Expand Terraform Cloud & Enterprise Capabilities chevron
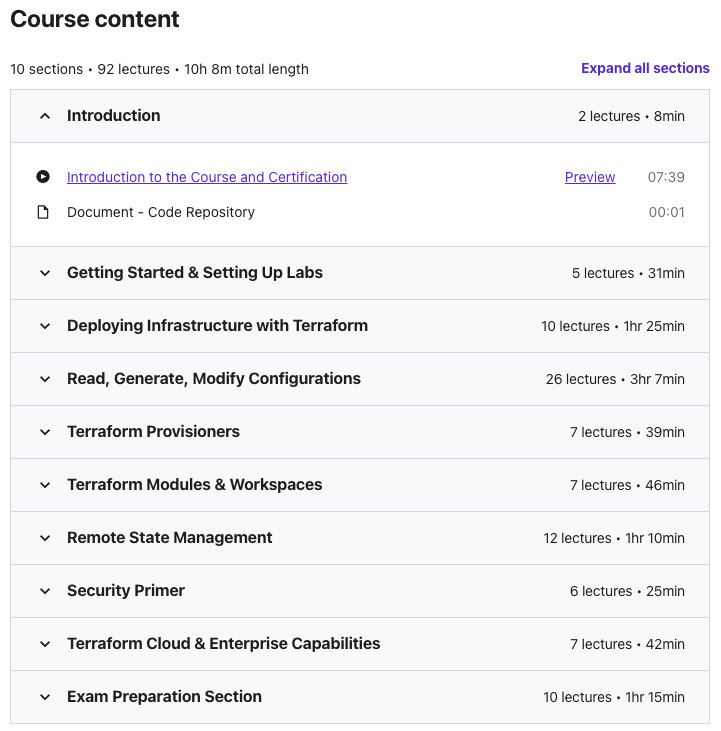721x731 pixels. pos(45,644)
